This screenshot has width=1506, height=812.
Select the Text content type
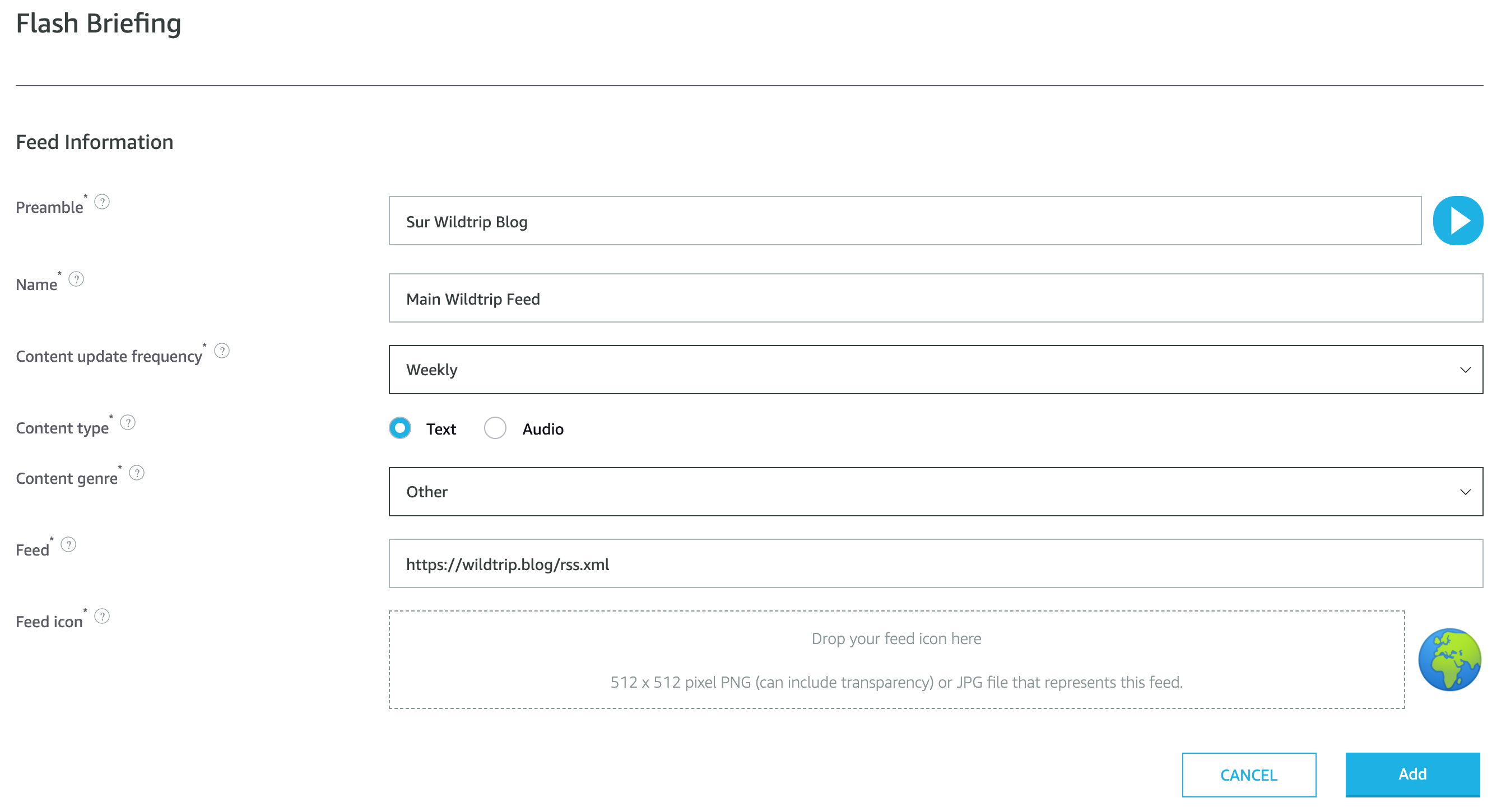coord(400,428)
